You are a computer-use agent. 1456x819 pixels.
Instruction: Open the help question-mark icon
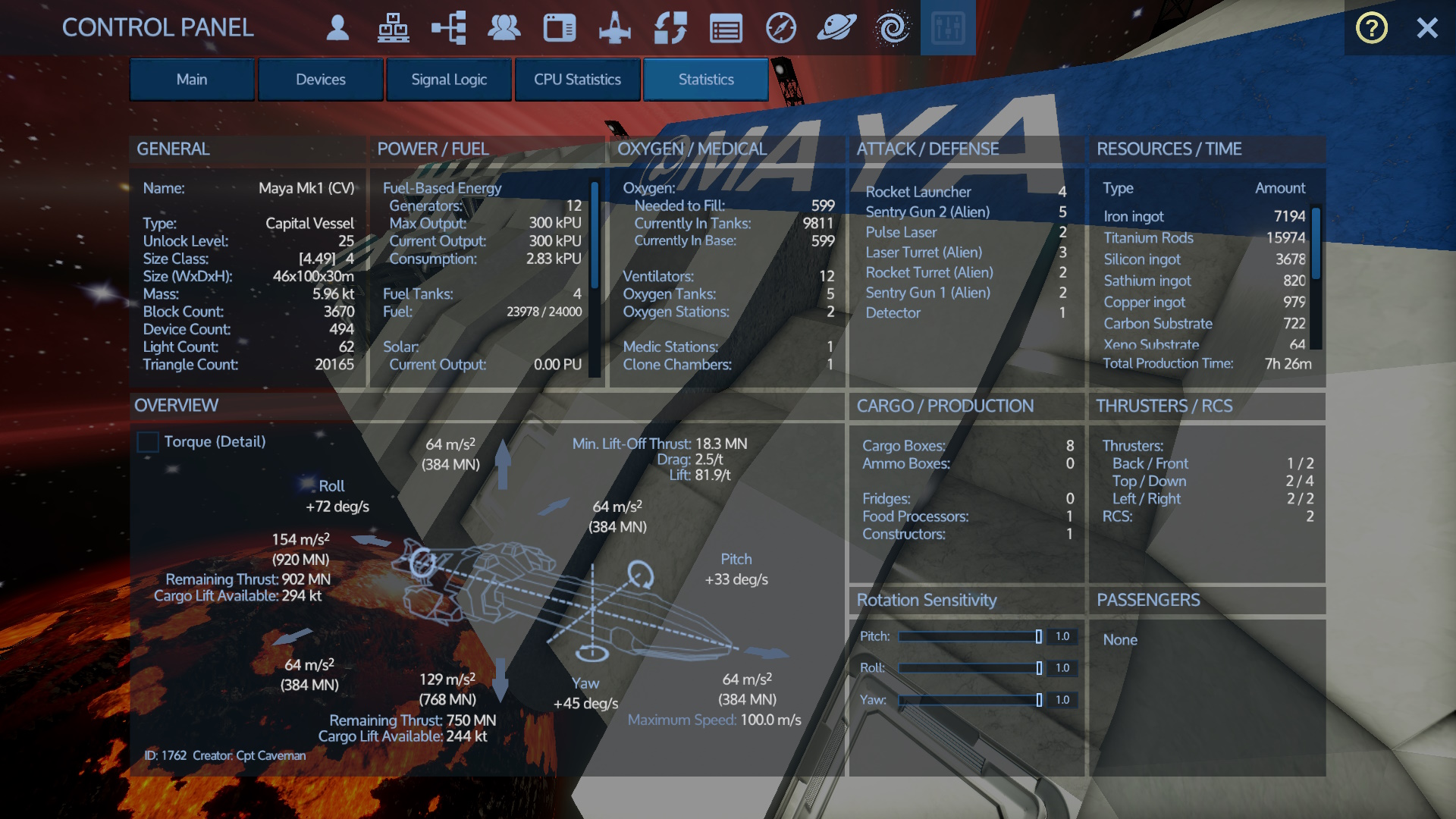[x=1371, y=28]
